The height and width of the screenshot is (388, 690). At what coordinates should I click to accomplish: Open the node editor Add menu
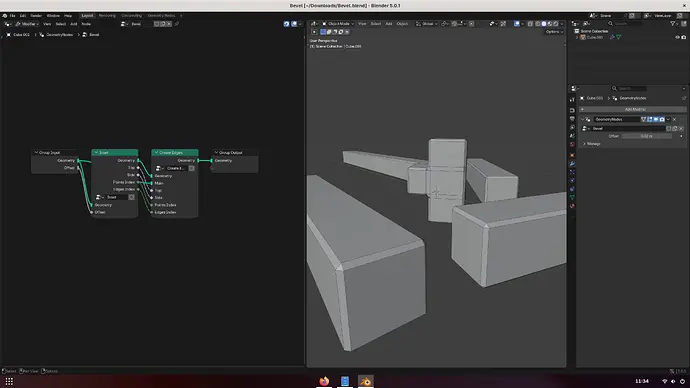[x=74, y=24]
